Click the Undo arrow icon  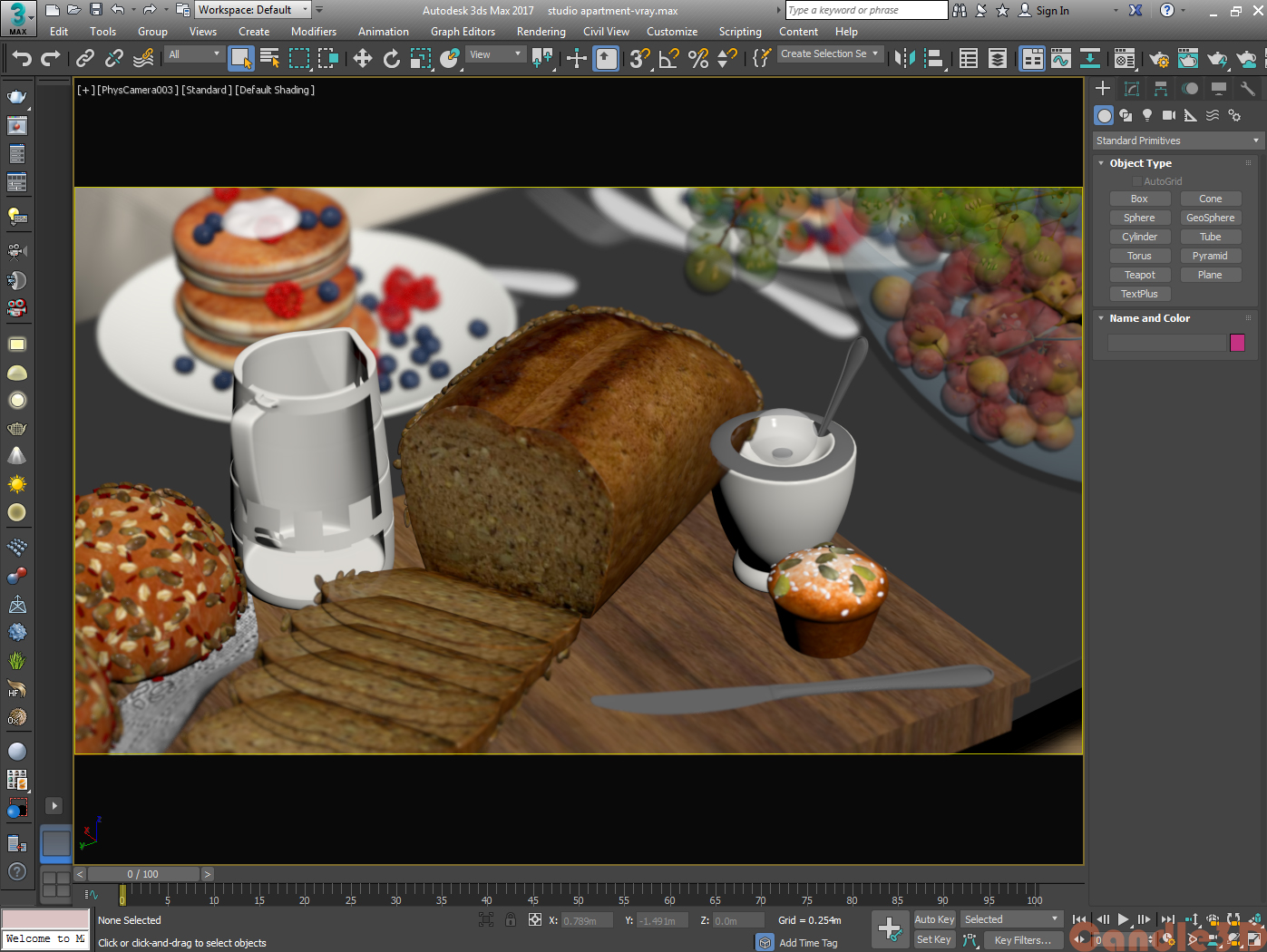22,59
